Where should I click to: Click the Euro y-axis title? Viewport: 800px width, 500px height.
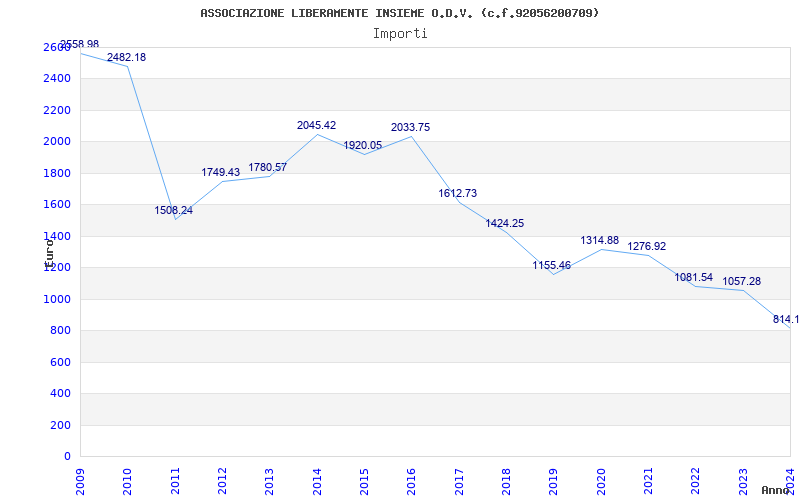coord(48,250)
